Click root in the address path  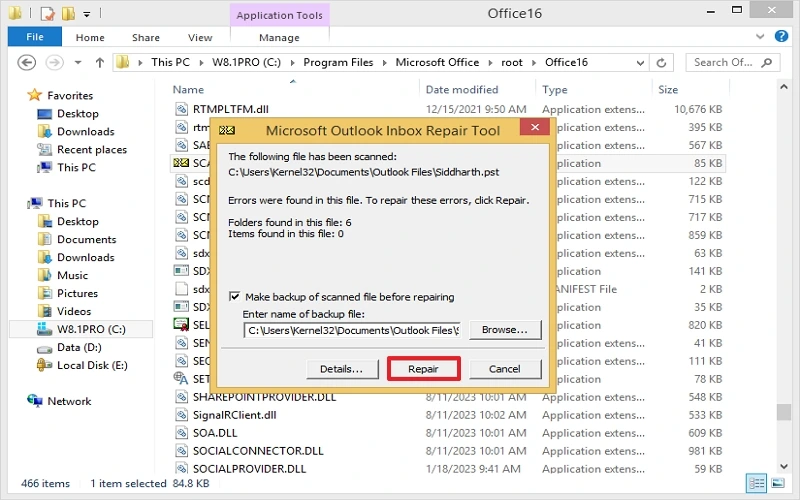coord(512,62)
